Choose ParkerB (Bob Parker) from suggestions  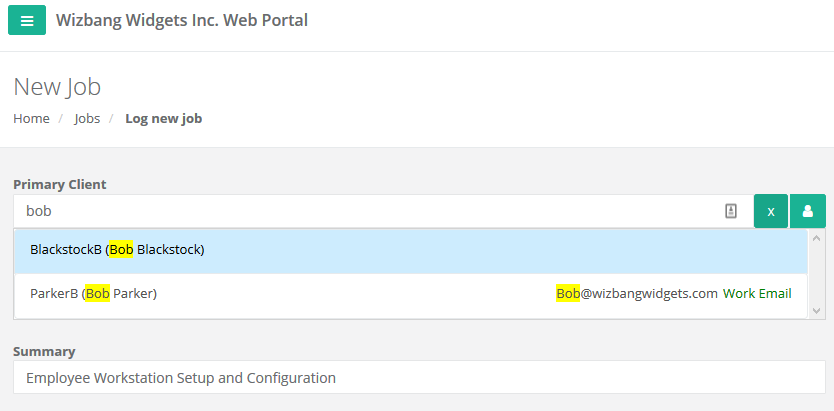(411, 295)
